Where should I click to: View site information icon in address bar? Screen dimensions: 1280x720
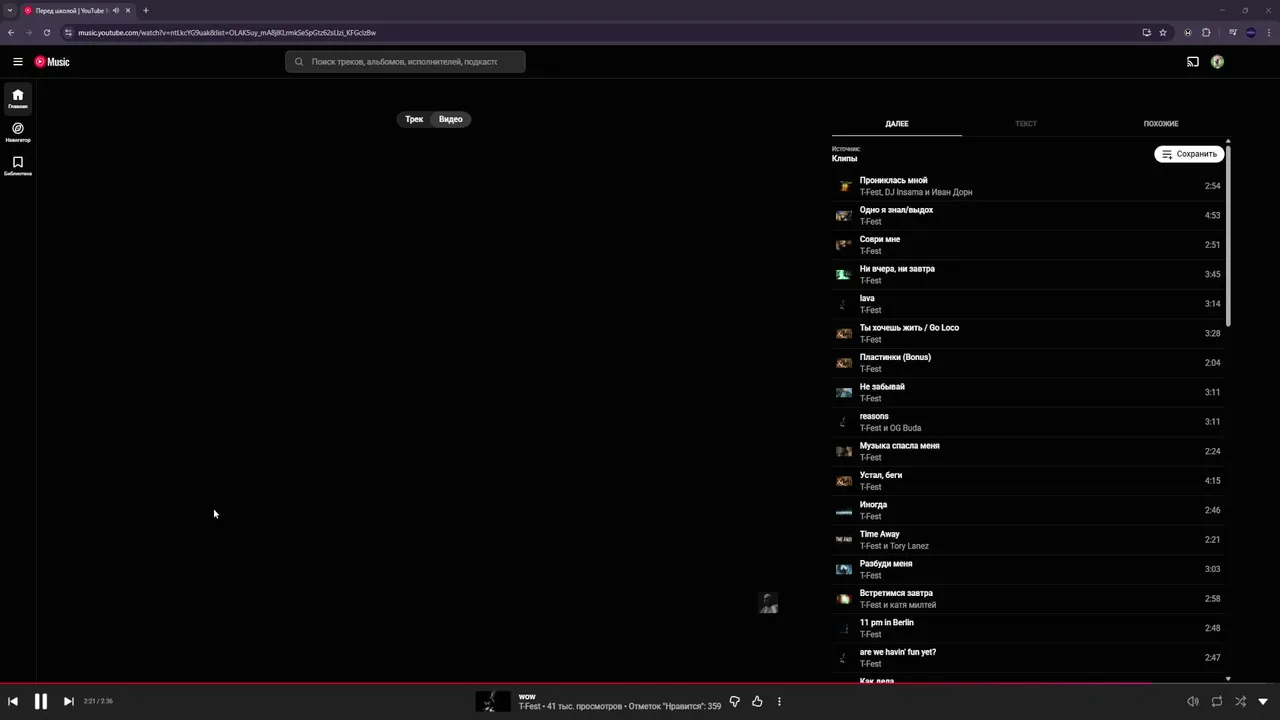[68, 32]
